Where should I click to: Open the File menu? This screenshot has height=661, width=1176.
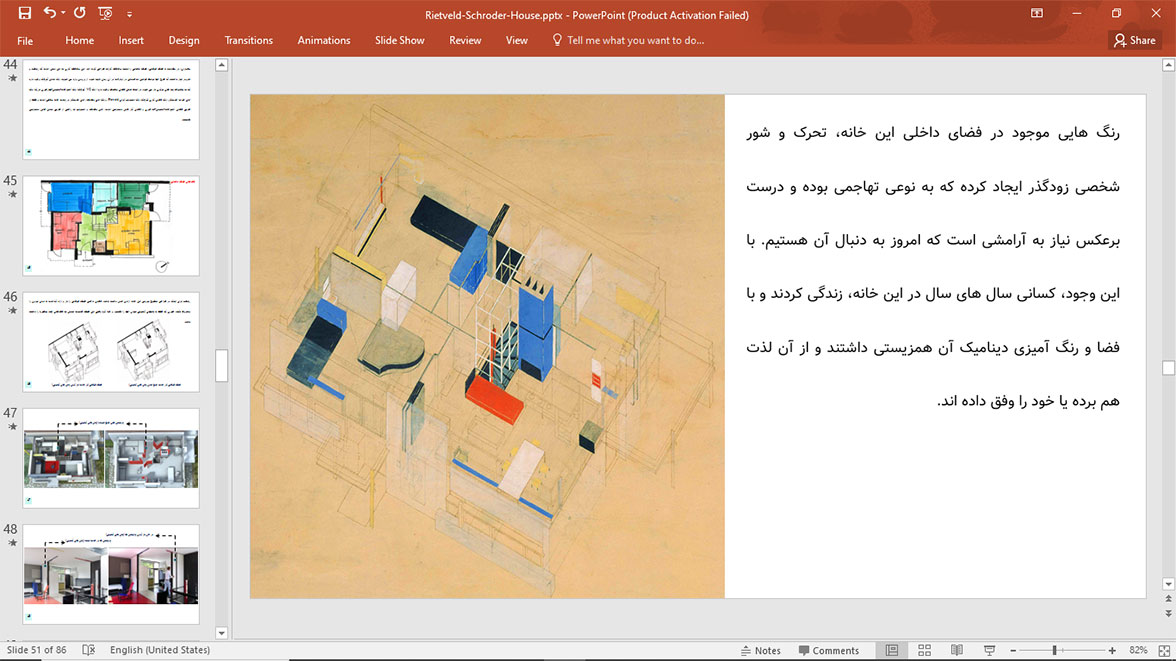click(25, 41)
